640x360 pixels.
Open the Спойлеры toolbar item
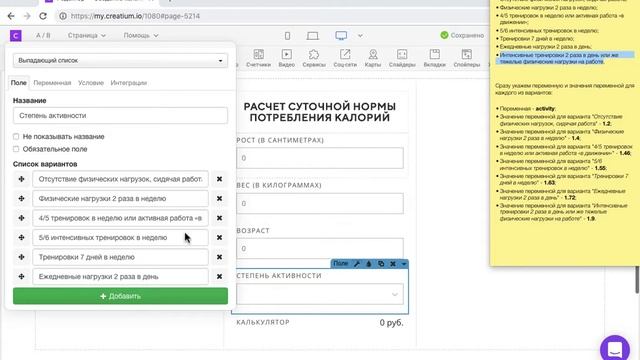467,58
